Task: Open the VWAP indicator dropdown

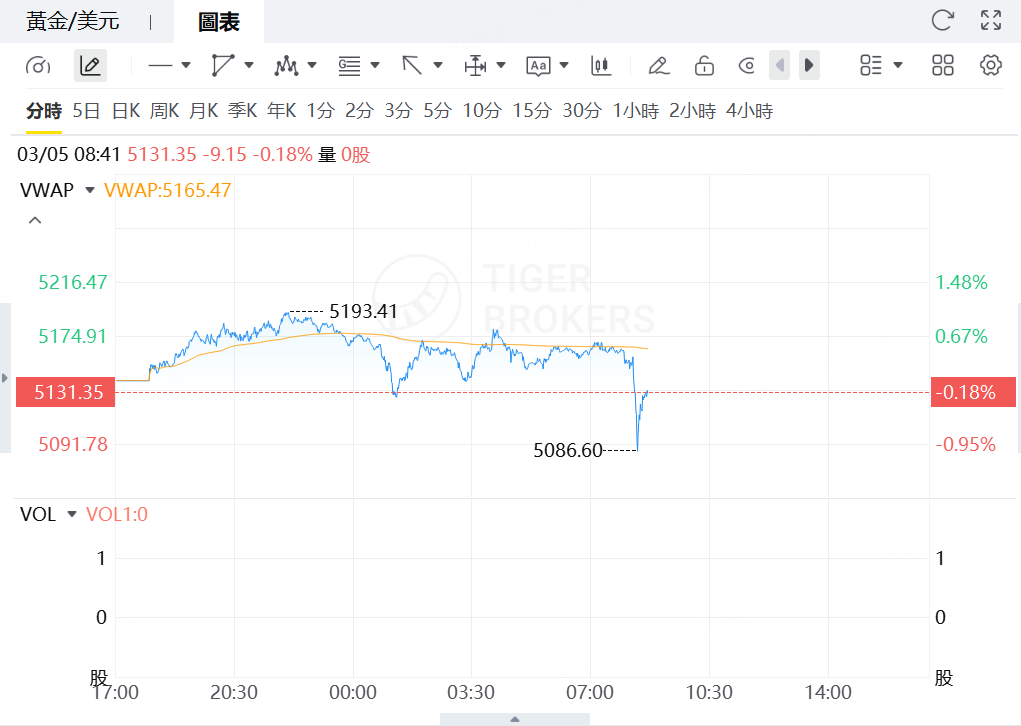Action: point(90,190)
